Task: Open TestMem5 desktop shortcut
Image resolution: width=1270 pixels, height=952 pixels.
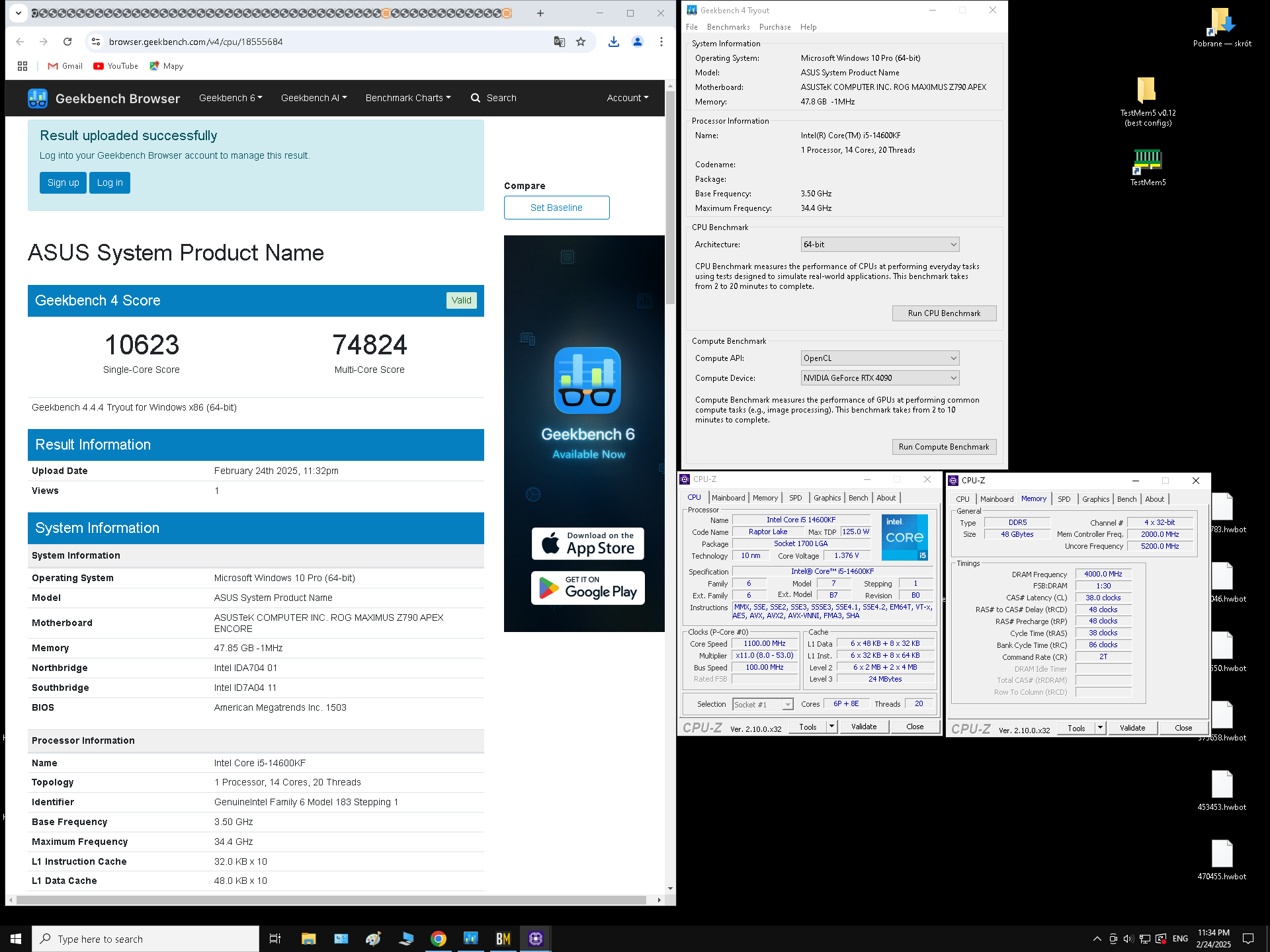Action: click(x=1148, y=167)
